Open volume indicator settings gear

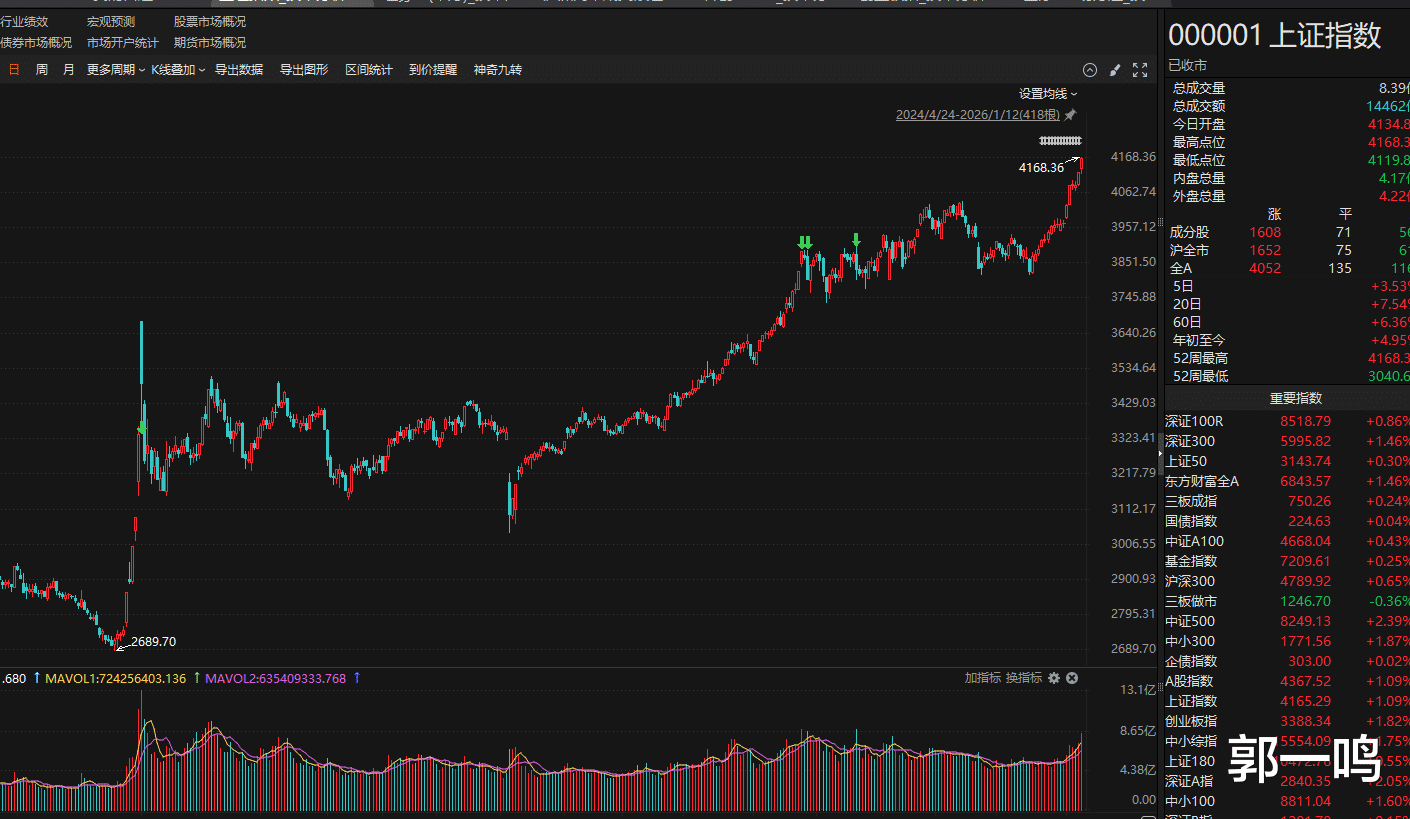coord(1054,678)
